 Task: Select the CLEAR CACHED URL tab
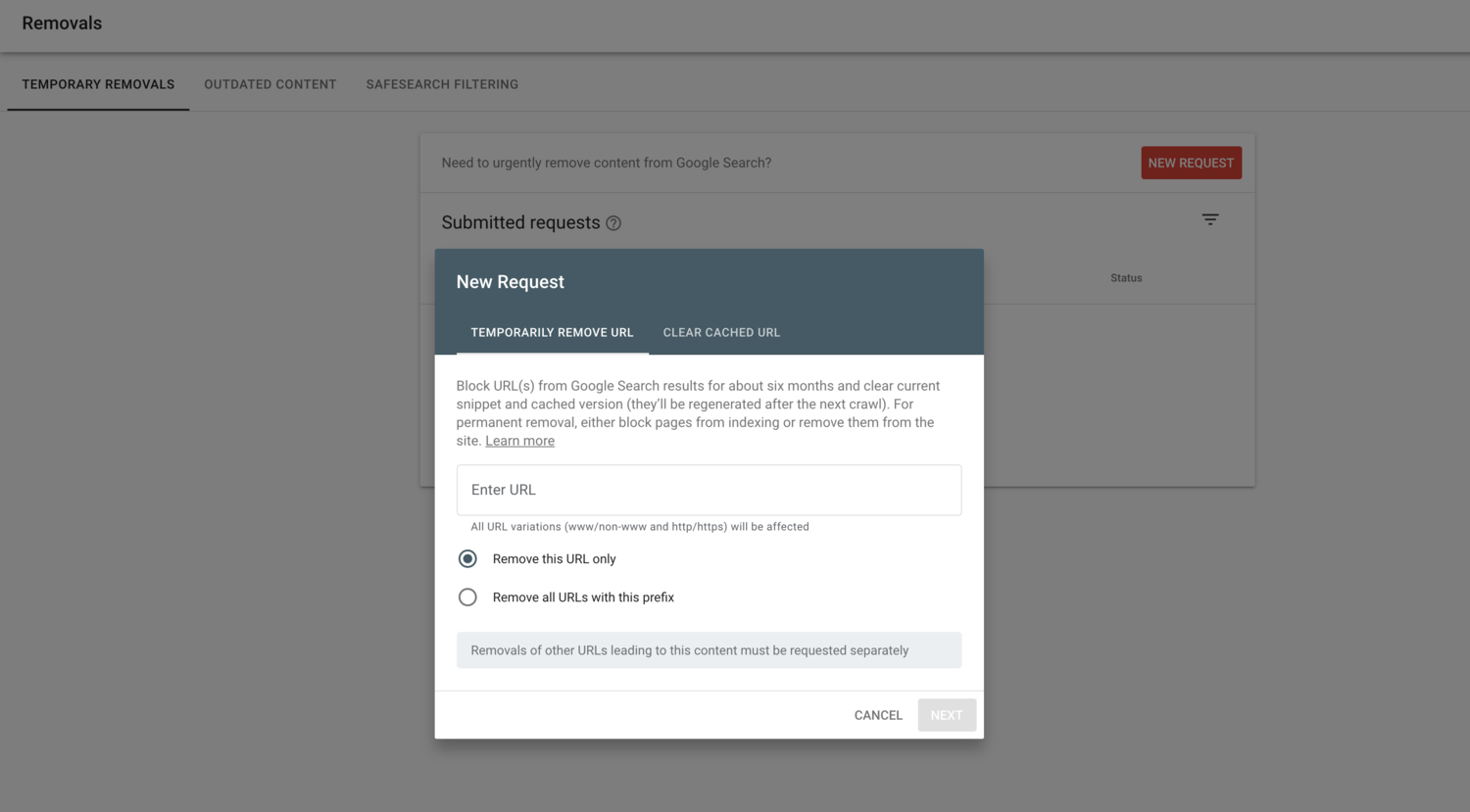pyautogui.click(x=721, y=332)
